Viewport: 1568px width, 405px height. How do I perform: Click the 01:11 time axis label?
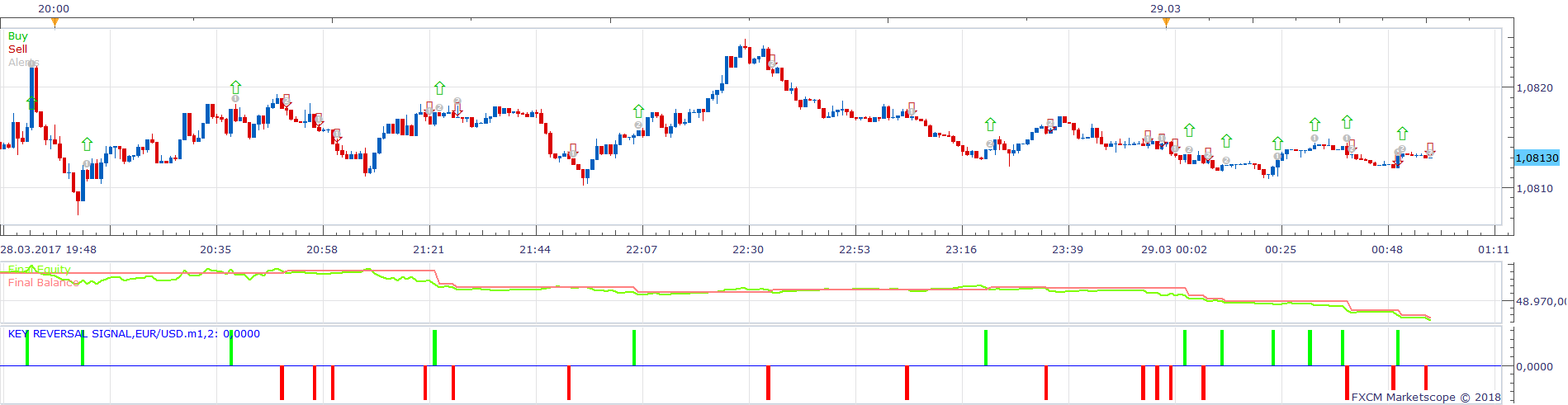point(1494,250)
